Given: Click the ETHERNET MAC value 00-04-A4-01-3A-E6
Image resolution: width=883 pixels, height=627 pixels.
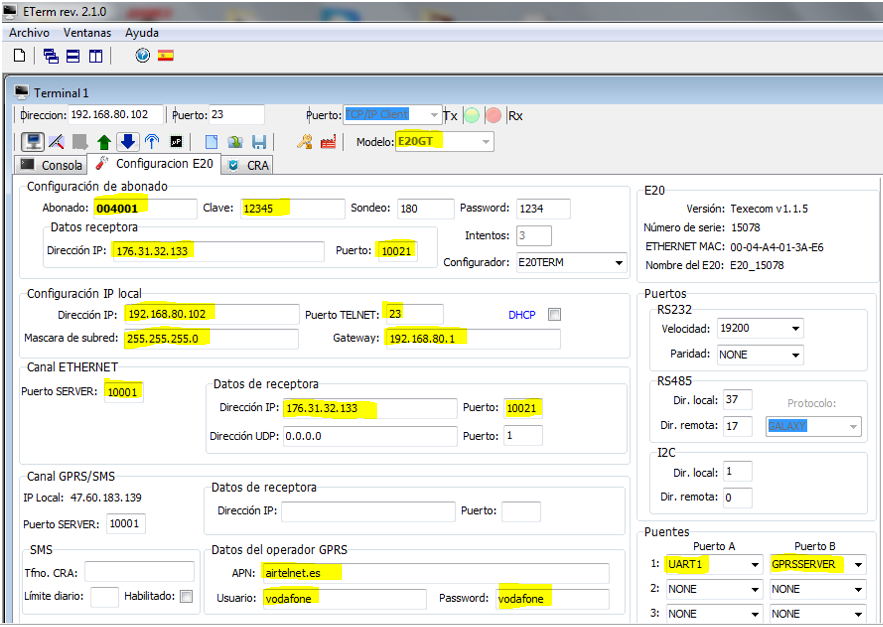Looking at the screenshot, I should point(777,247).
